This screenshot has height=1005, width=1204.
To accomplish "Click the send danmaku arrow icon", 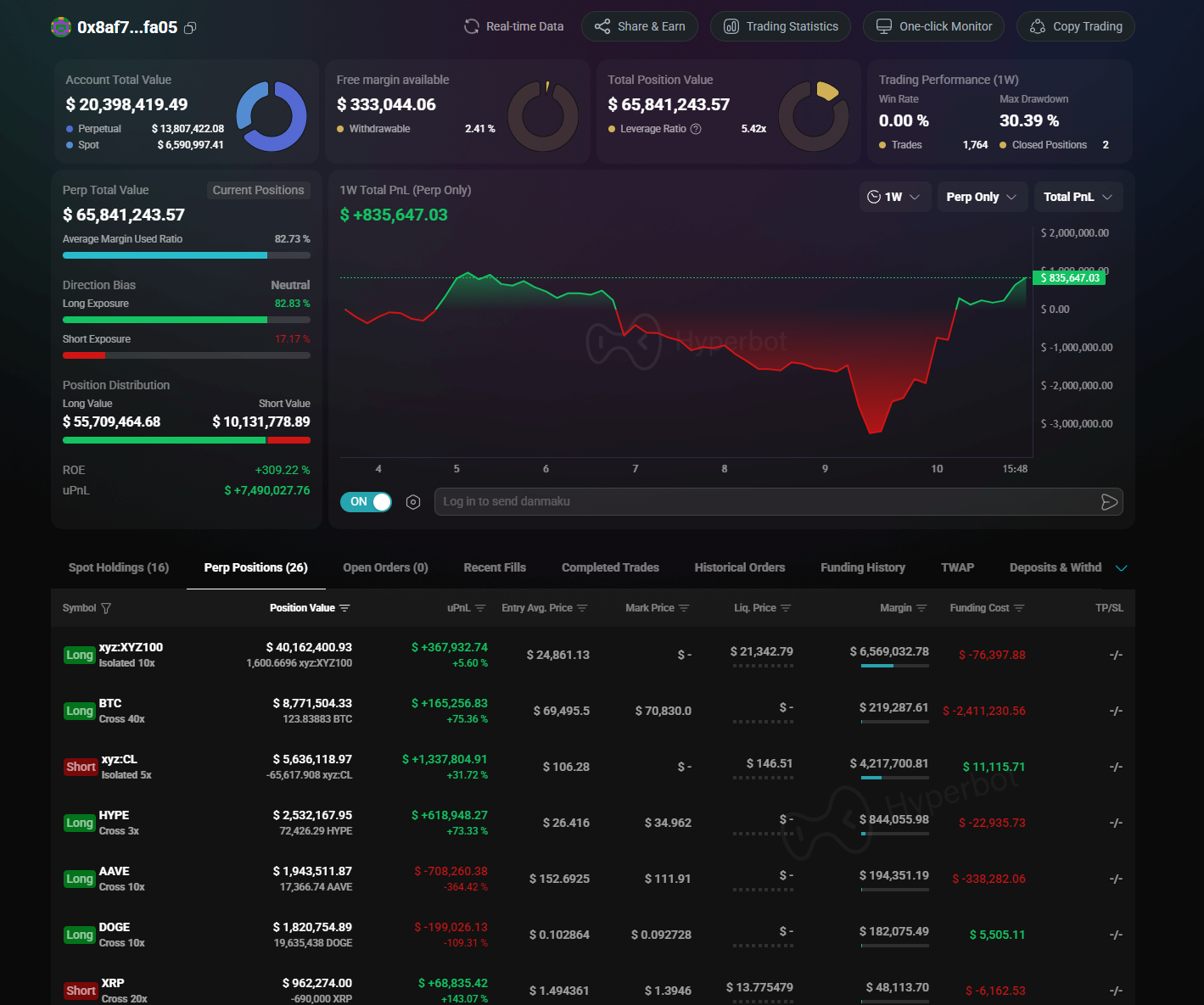I will [x=1108, y=502].
